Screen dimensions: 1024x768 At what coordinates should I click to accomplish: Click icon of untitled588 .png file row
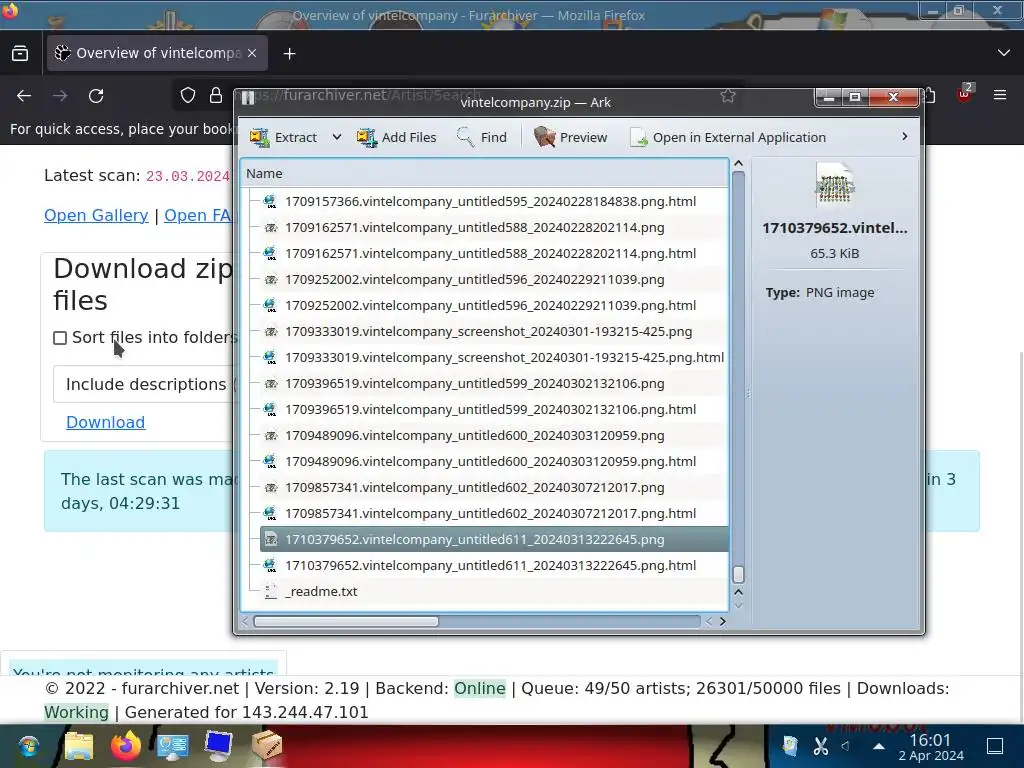270,227
